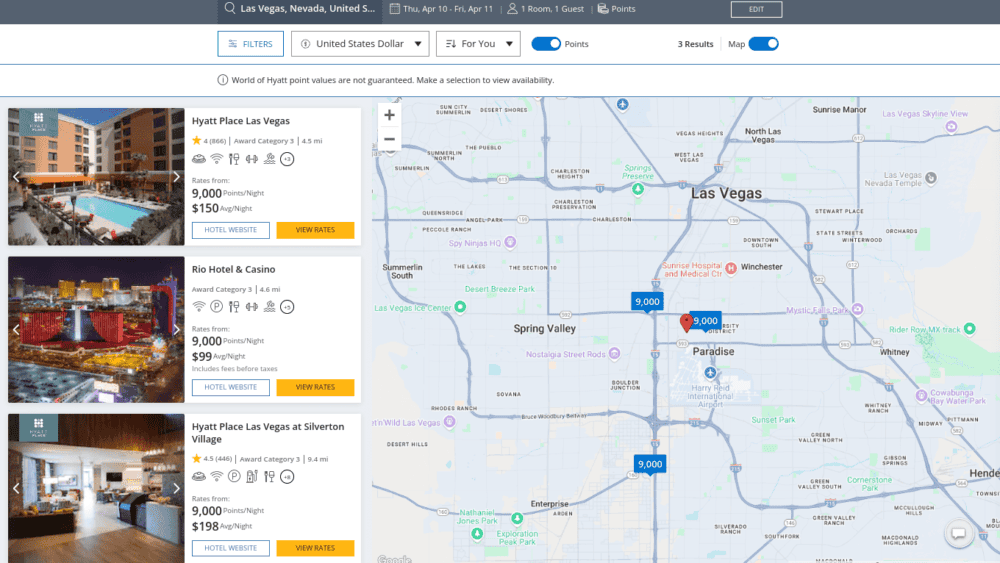Viewport: 1000px width, 563px height.
Task: Turn off the Map toggle
Action: click(x=763, y=44)
